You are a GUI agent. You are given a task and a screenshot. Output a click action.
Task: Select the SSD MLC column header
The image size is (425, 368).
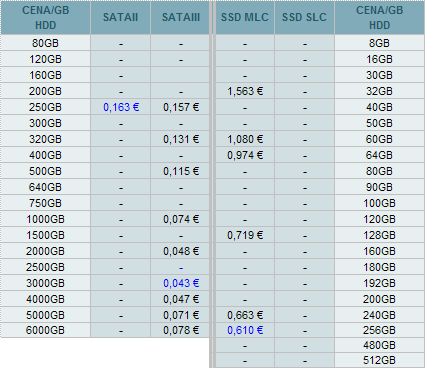[245, 17]
